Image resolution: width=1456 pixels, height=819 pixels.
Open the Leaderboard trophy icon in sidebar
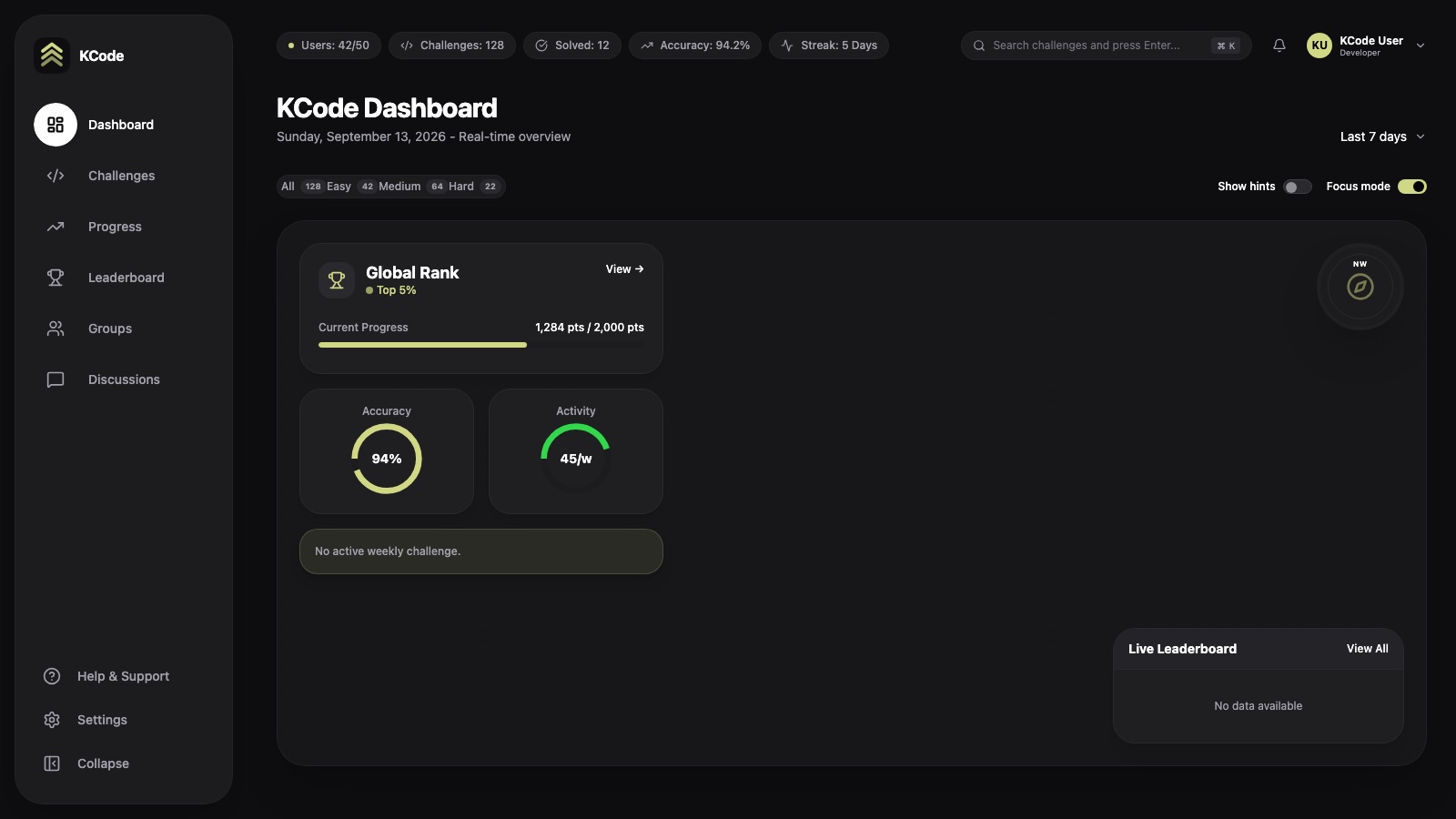click(56, 278)
